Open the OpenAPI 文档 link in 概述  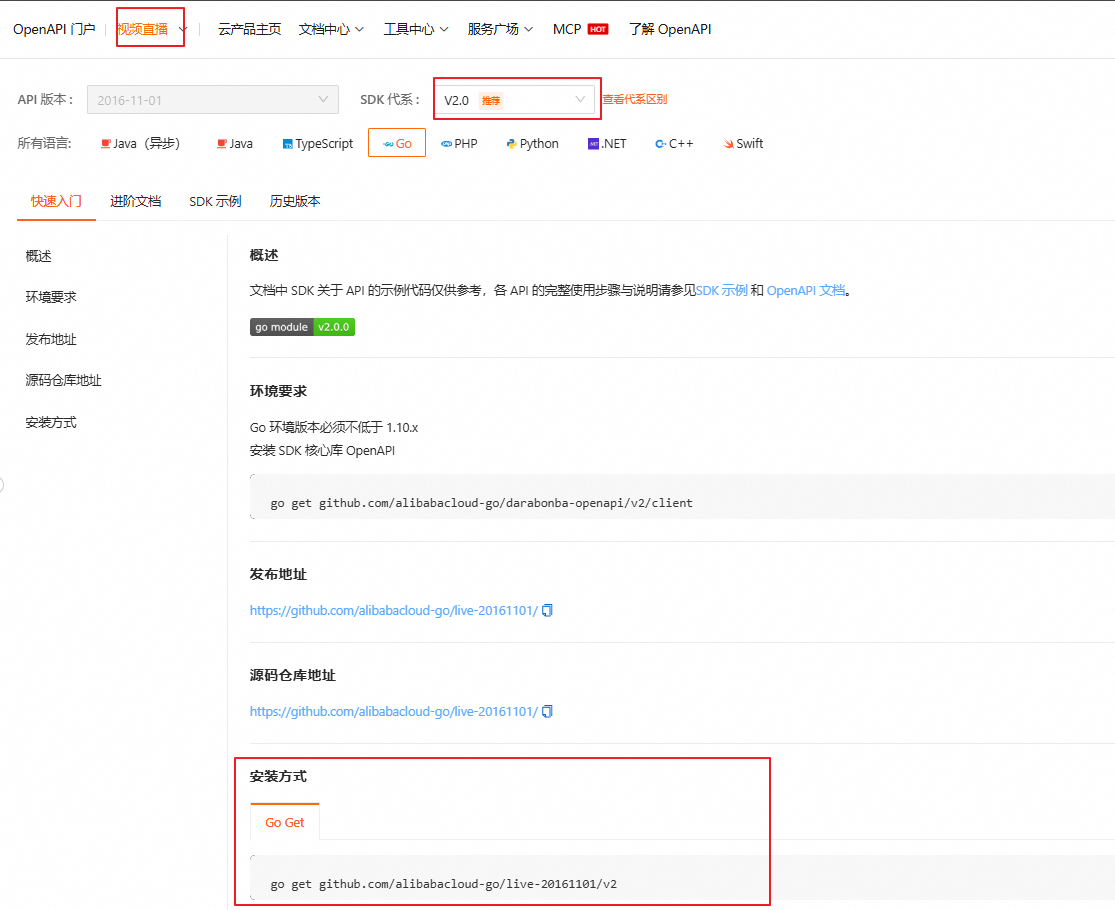pos(806,290)
